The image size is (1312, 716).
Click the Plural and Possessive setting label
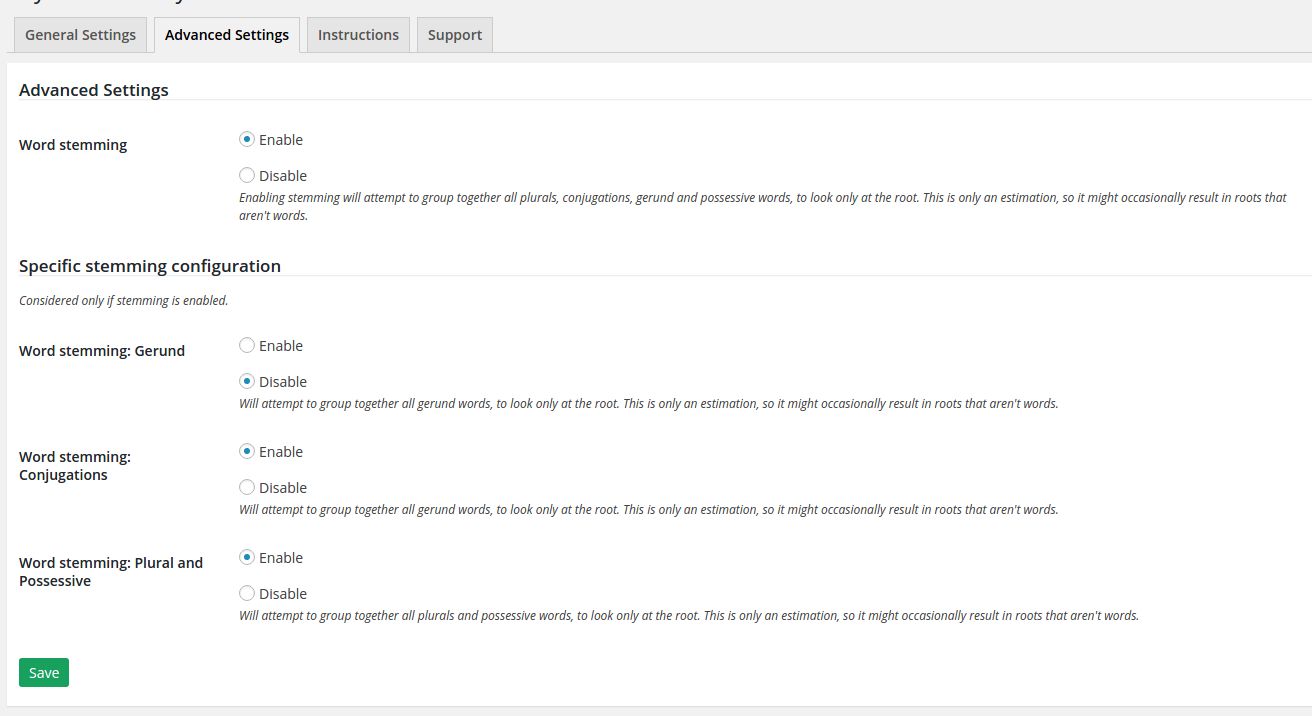coord(111,572)
